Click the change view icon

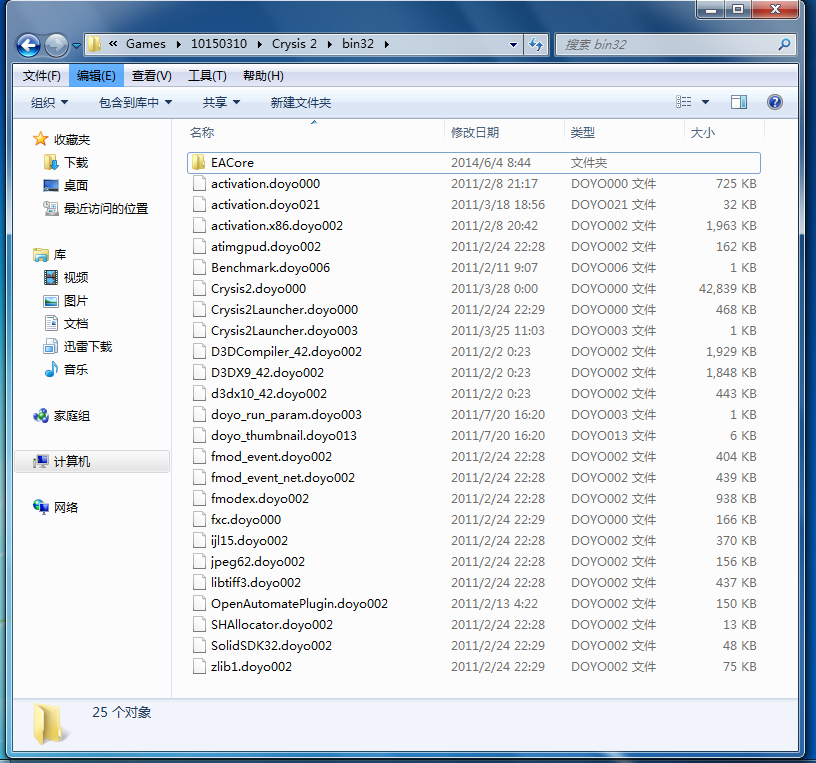coord(683,102)
